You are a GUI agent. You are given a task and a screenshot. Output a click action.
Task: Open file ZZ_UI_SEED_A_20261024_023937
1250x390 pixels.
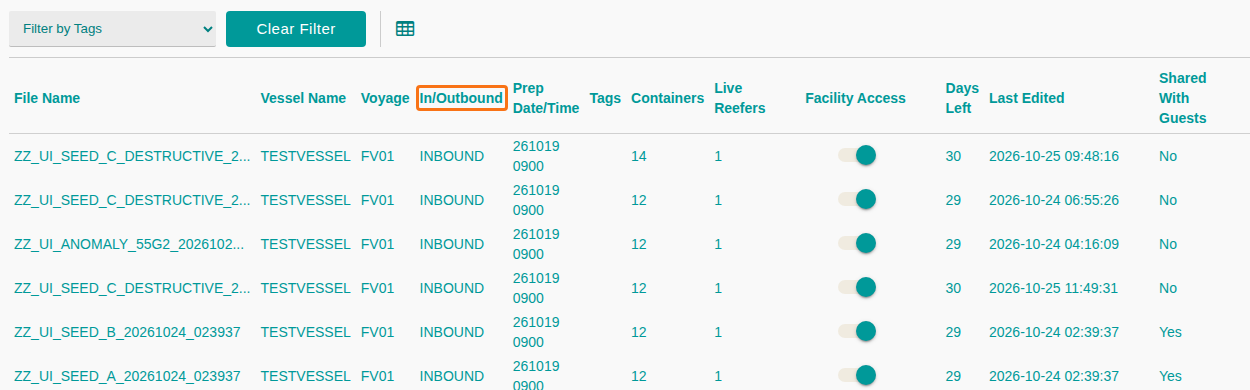click(127, 376)
